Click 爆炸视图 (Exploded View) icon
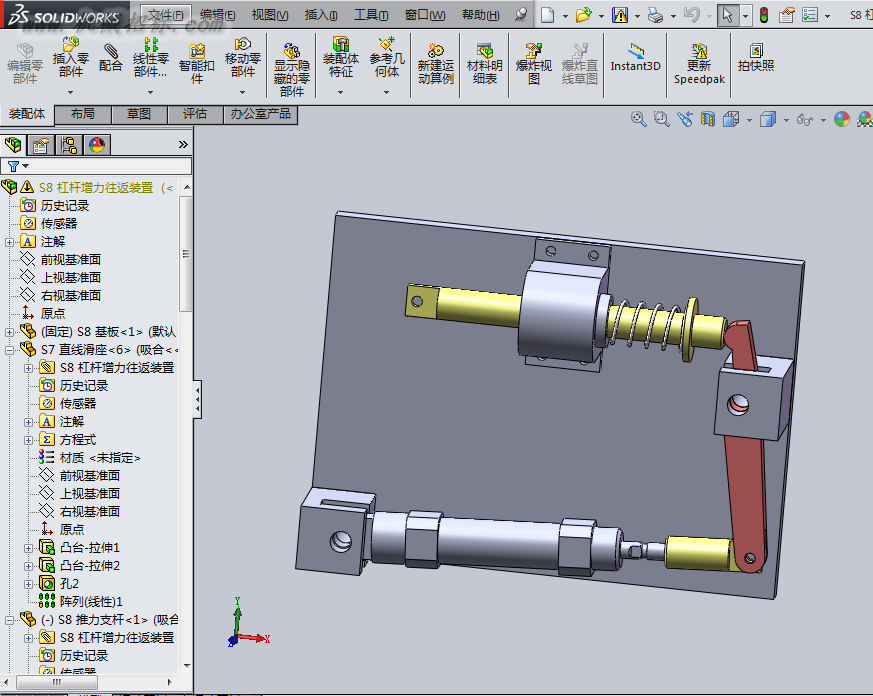Viewport: 873px width, 696px height. pos(533,63)
